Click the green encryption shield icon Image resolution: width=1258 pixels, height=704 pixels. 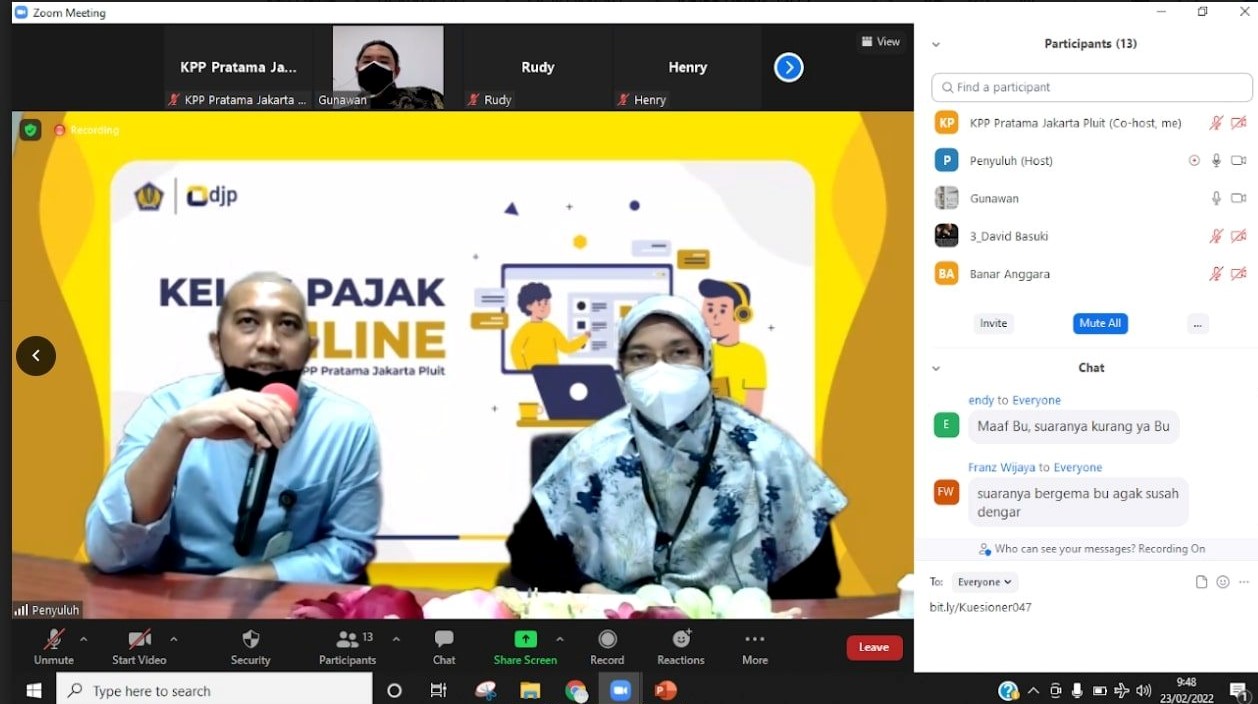click(x=31, y=130)
